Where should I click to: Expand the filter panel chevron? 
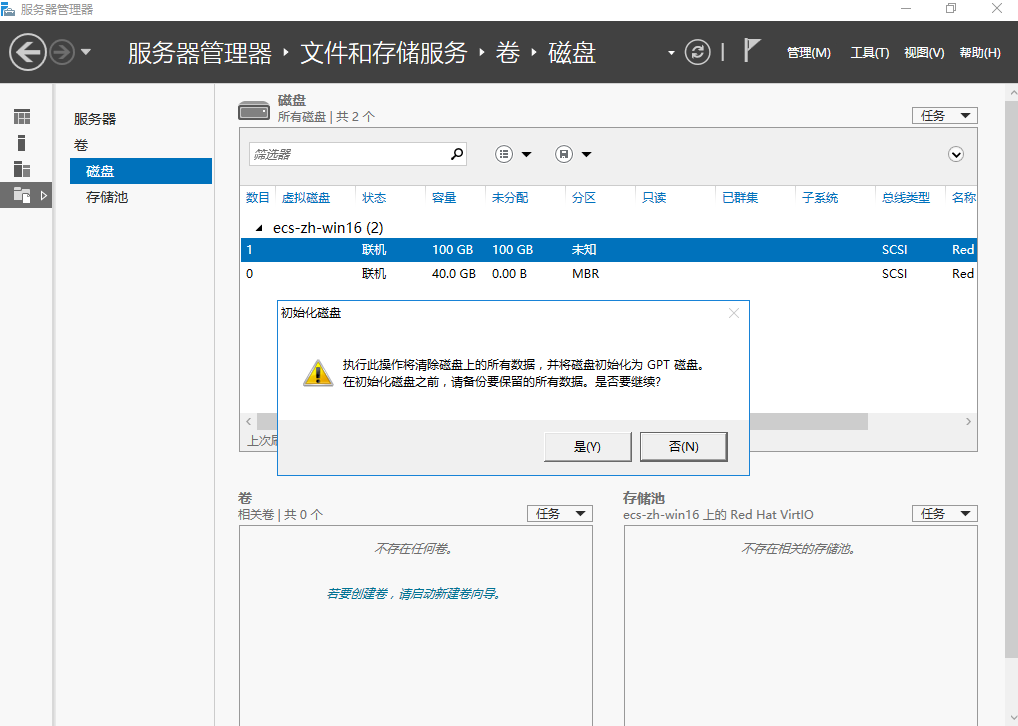pyautogui.click(x=956, y=154)
